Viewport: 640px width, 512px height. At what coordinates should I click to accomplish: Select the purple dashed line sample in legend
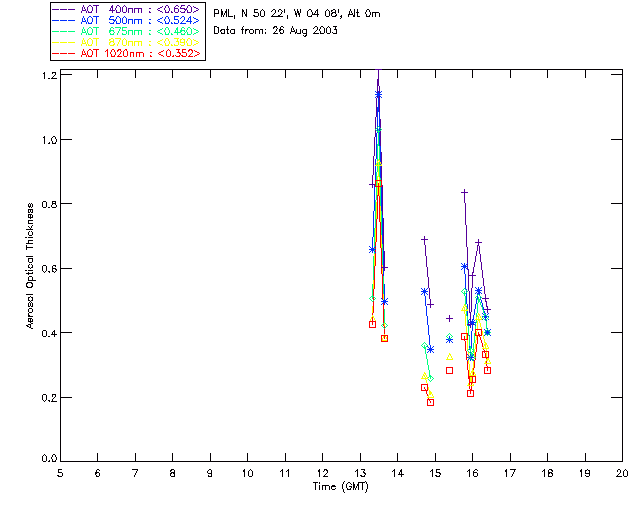coord(64,9)
